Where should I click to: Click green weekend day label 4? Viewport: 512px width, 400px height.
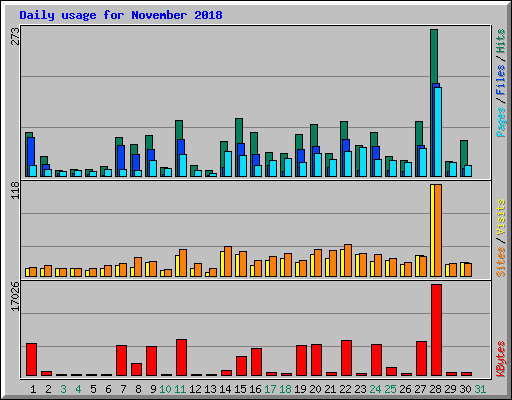78,389
